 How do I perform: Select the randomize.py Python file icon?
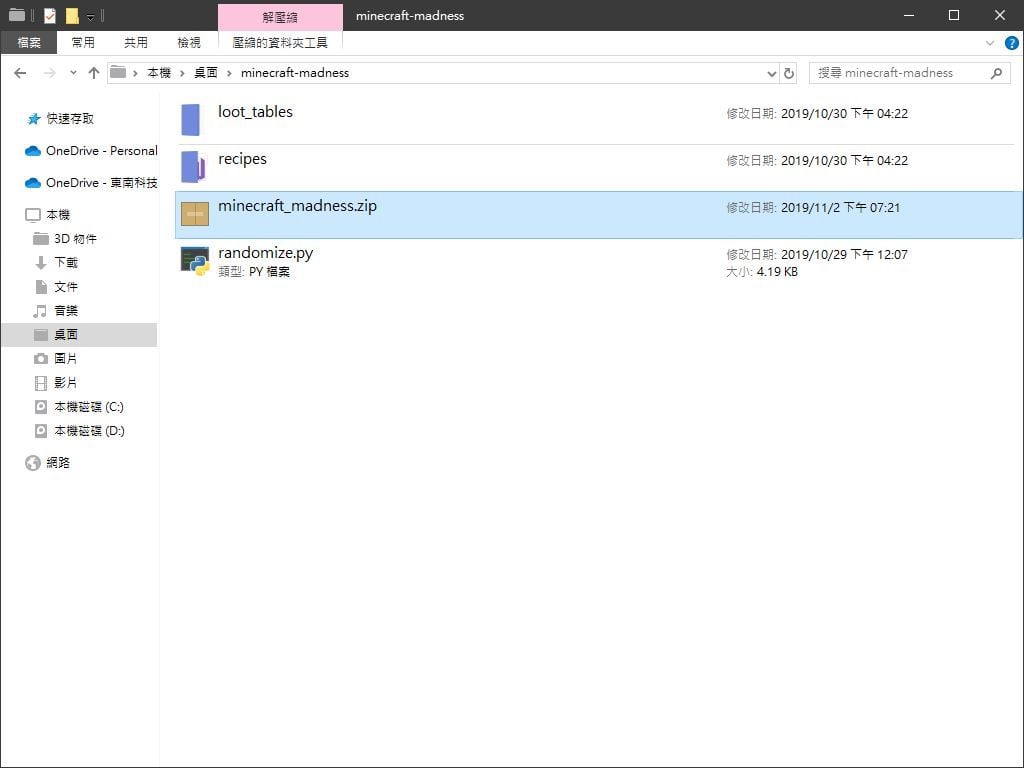click(x=195, y=261)
